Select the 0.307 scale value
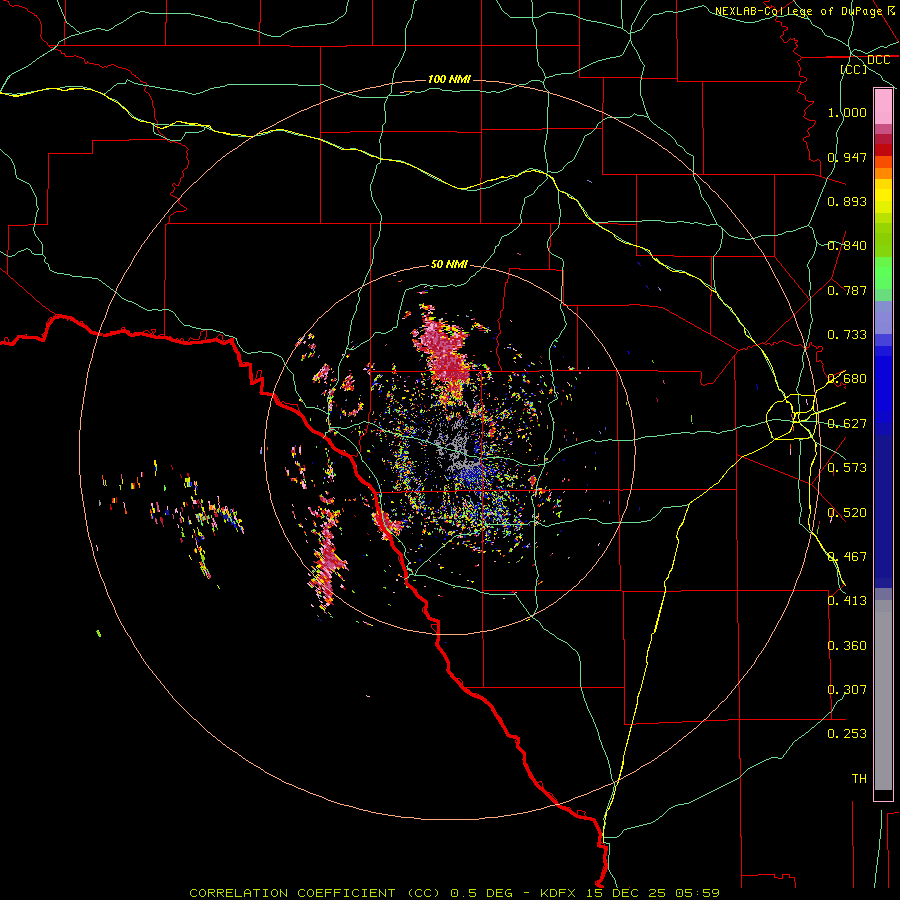The width and height of the screenshot is (900, 900). pyautogui.click(x=847, y=690)
